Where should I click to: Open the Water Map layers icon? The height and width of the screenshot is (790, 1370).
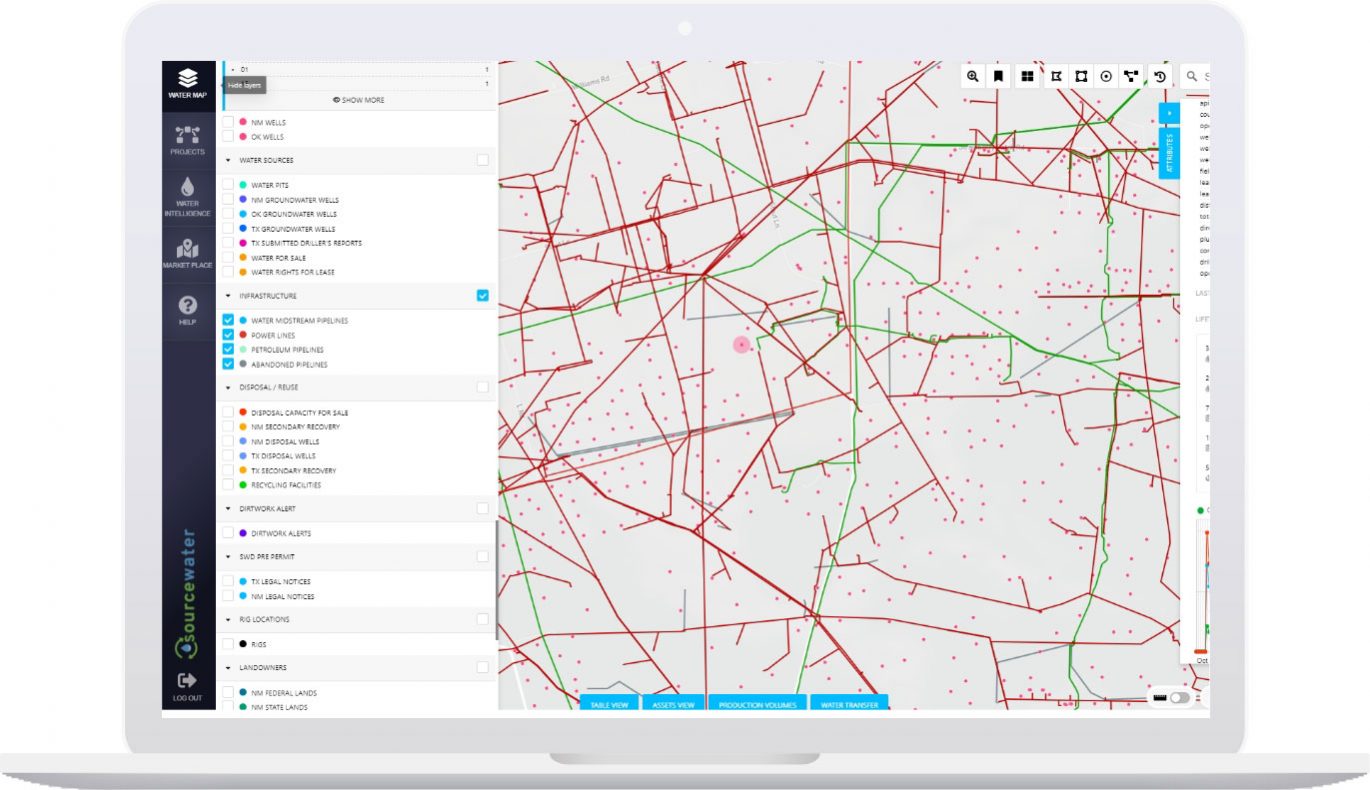[188, 78]
